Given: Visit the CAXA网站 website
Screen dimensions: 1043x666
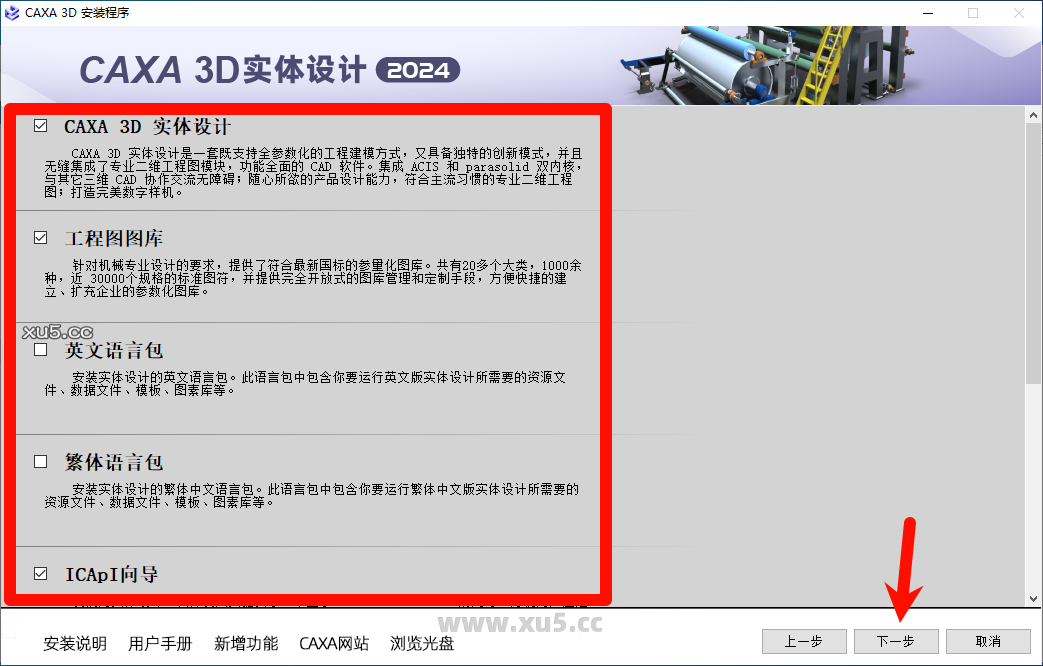Looking at the screenshot, I should [334, 644].
